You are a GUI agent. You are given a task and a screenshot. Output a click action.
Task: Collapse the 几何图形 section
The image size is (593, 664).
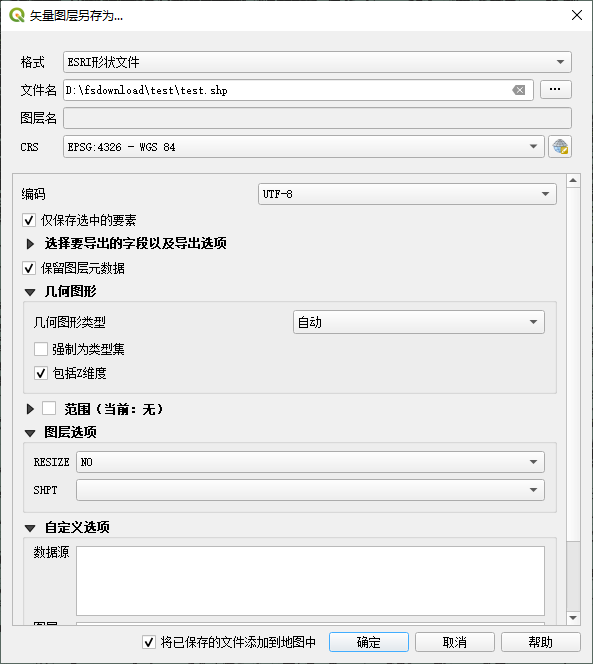point(30,292)
